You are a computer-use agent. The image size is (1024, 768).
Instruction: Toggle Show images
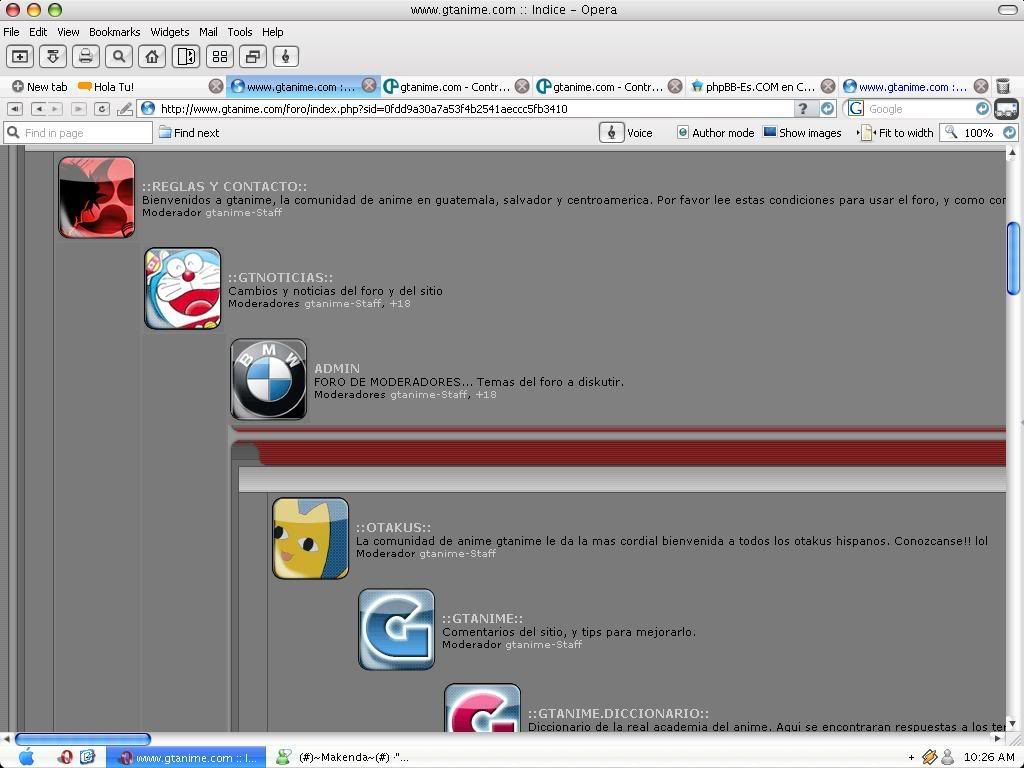[802, 133]
